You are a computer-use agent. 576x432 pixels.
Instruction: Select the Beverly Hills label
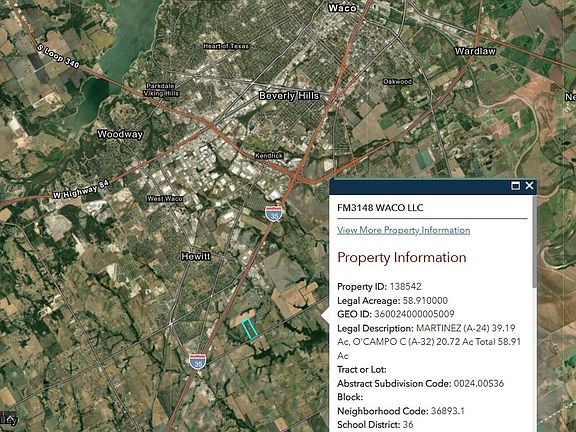pyautogui.click(x=289, y=96)
